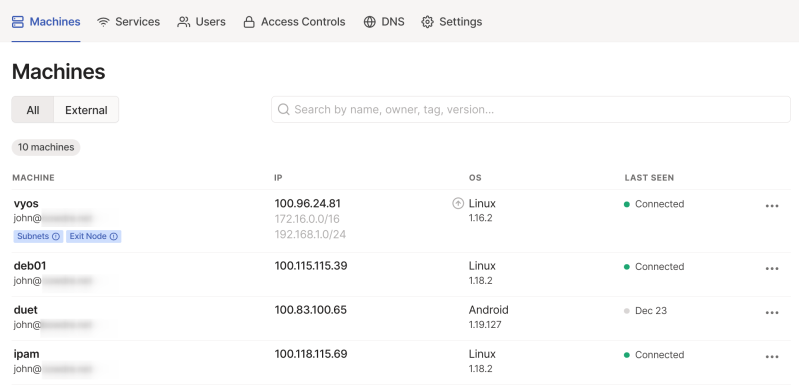The width and height of the screenshot is (799, 386).
Task: Open the vyos machine name
Action: [26, 204]
